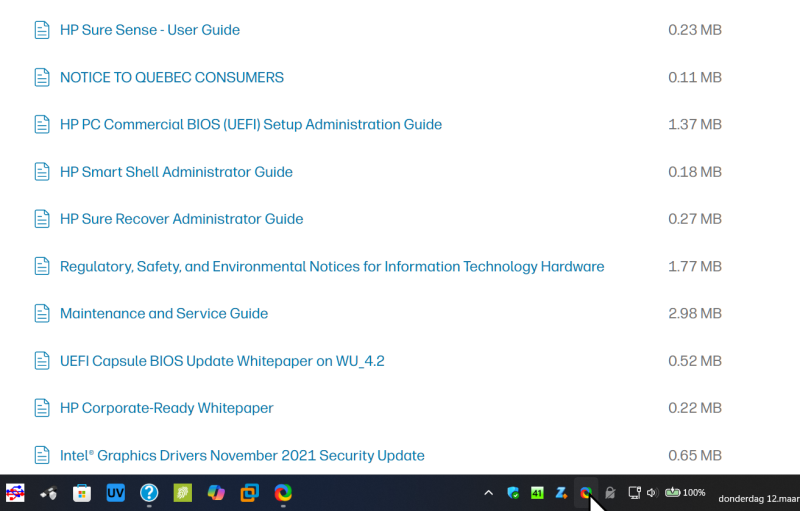Open the red-blue flag-like app at taskbar start
This screenshot has width=800, height=511.
(x=15, y=493)
